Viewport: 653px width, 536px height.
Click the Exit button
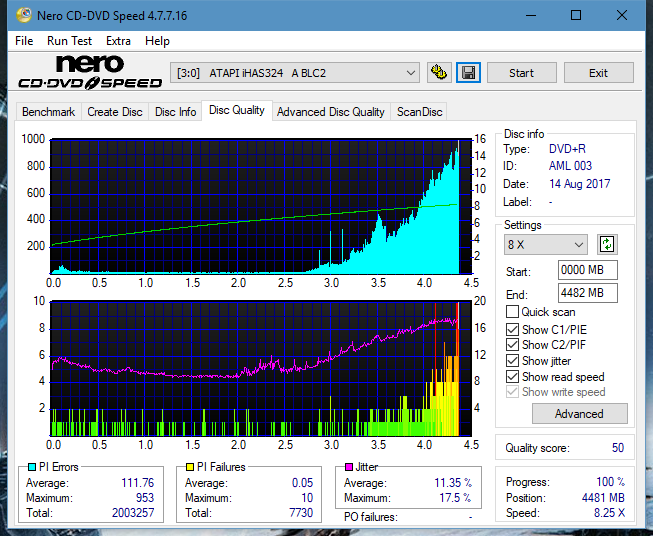[598, 73]
